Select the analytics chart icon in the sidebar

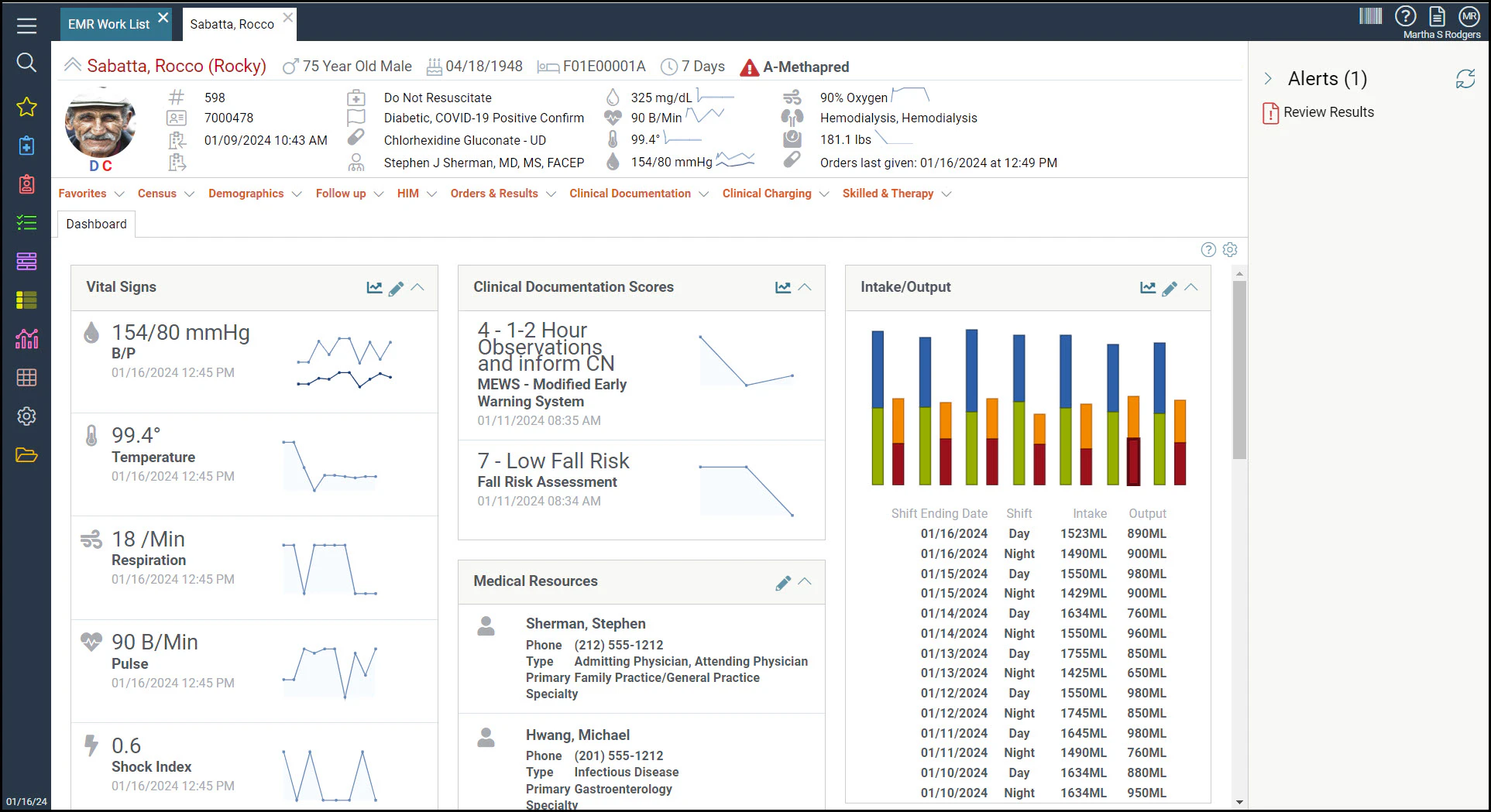click(x=26, y=338)
